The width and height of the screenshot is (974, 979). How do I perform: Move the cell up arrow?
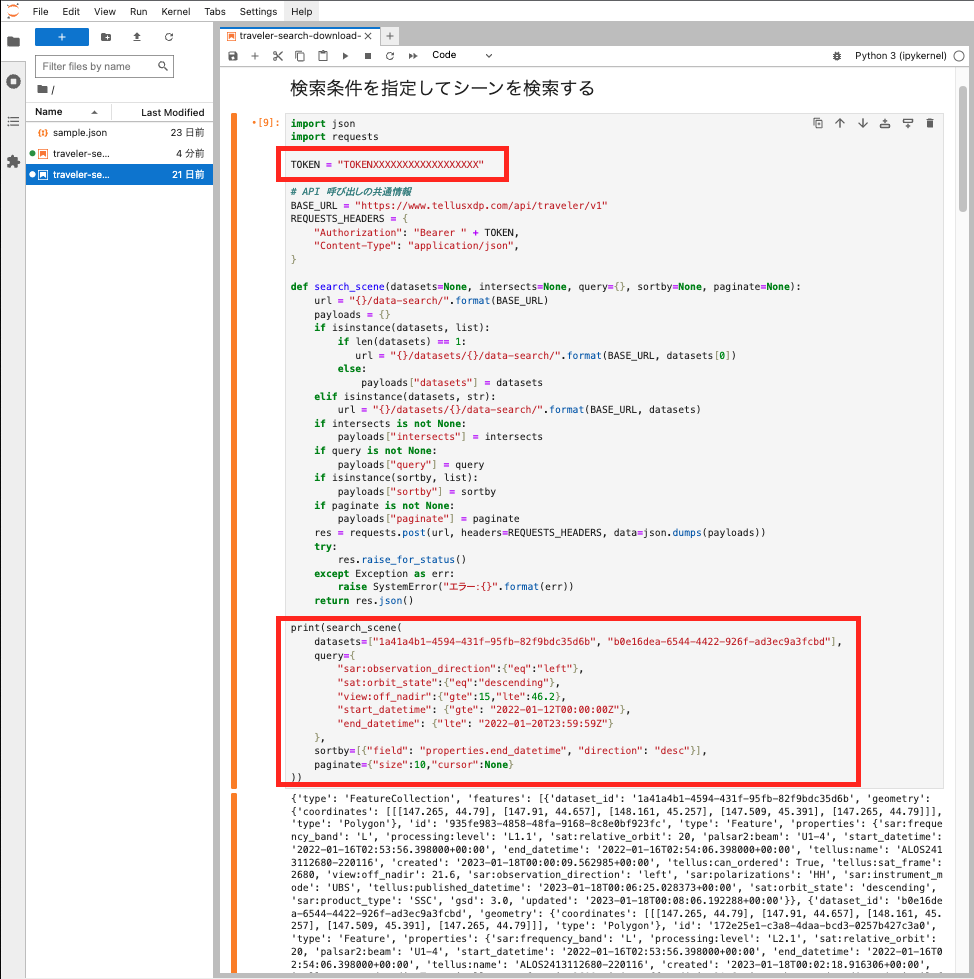pyautogui.click(x=840, y=123)
